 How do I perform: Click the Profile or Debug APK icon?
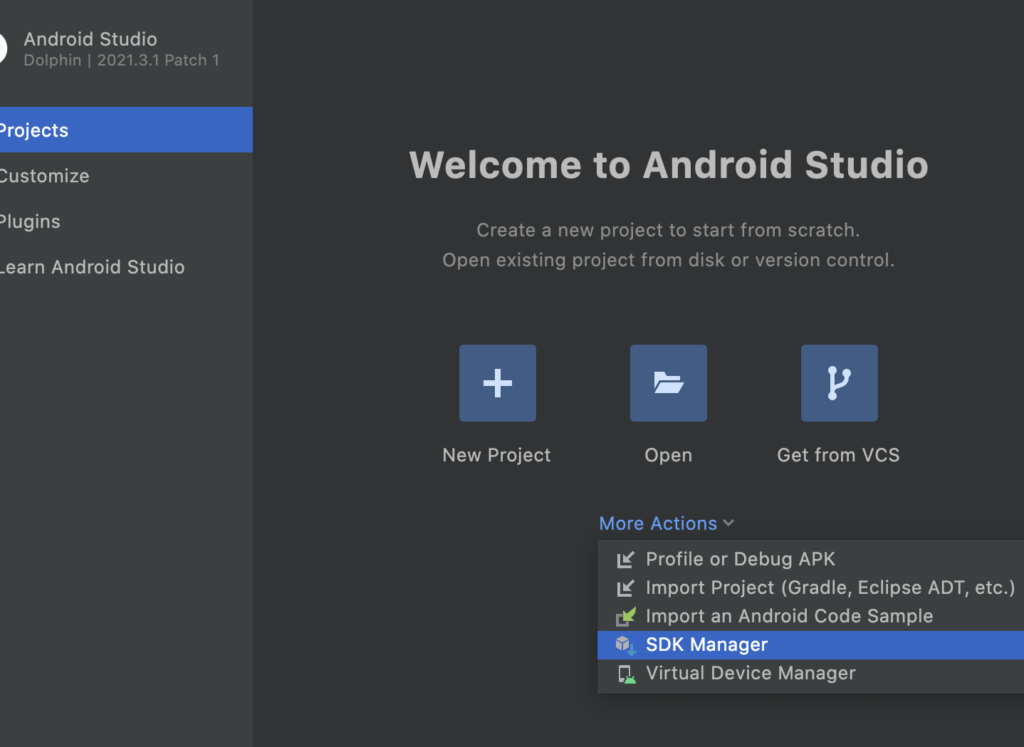click(x=625, y=559)
